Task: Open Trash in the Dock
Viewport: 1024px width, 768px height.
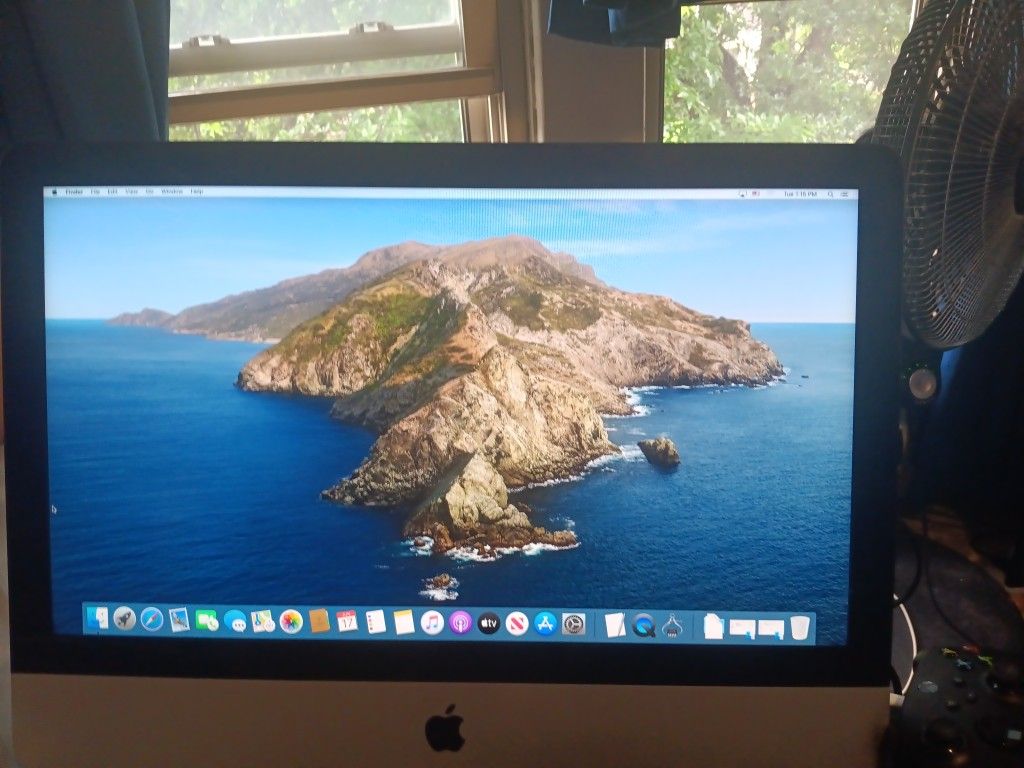Action: (800, 628)
